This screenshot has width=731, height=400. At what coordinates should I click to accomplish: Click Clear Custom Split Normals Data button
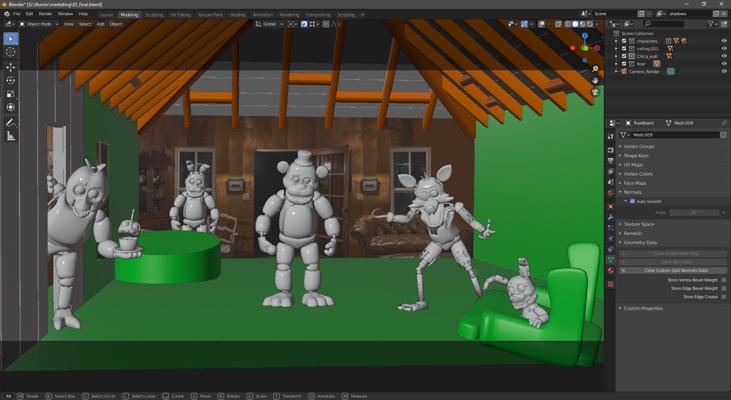point(675,270)
